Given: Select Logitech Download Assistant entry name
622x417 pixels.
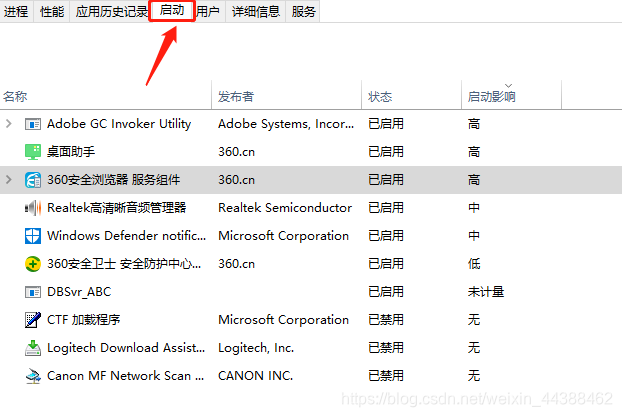Looking at the screenshot, I should [x=126, y=348].
